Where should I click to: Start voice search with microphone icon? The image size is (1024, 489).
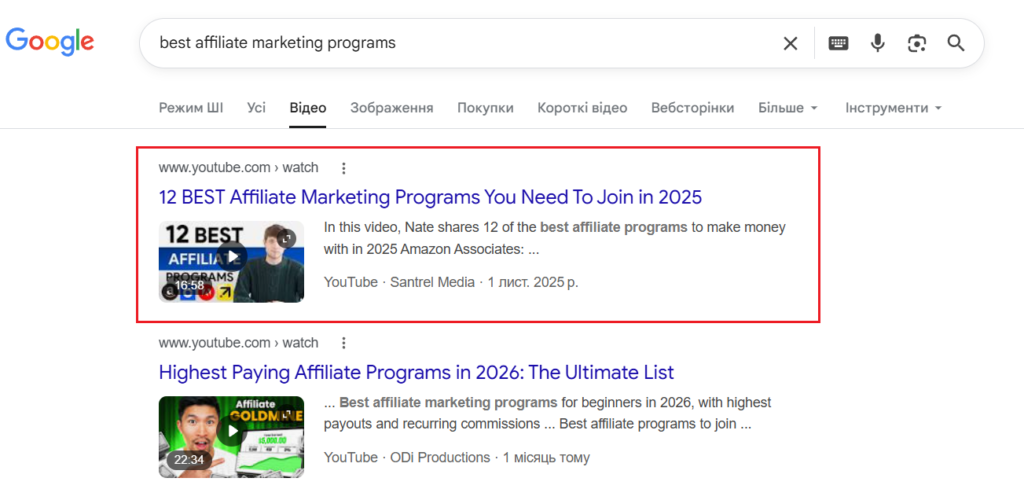click(x=878, y=43)
